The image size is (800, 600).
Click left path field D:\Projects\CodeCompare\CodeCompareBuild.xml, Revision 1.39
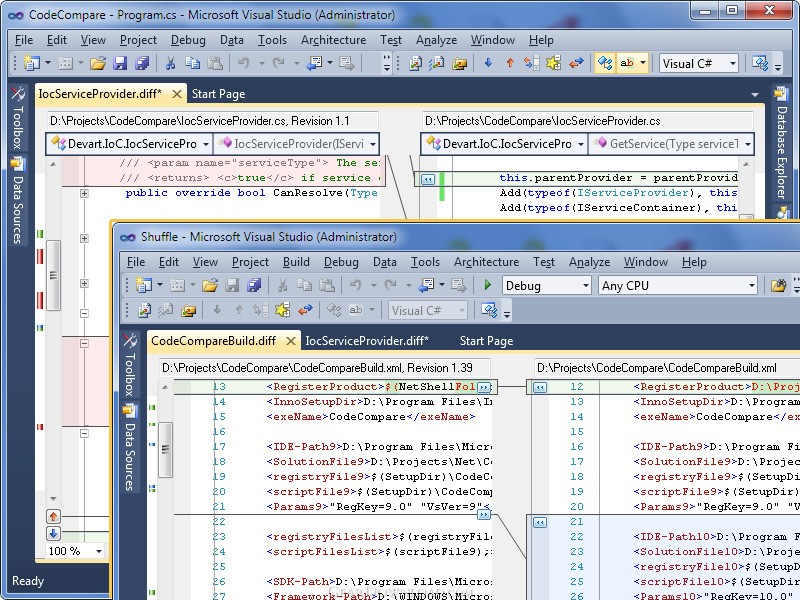coord(324,368)
